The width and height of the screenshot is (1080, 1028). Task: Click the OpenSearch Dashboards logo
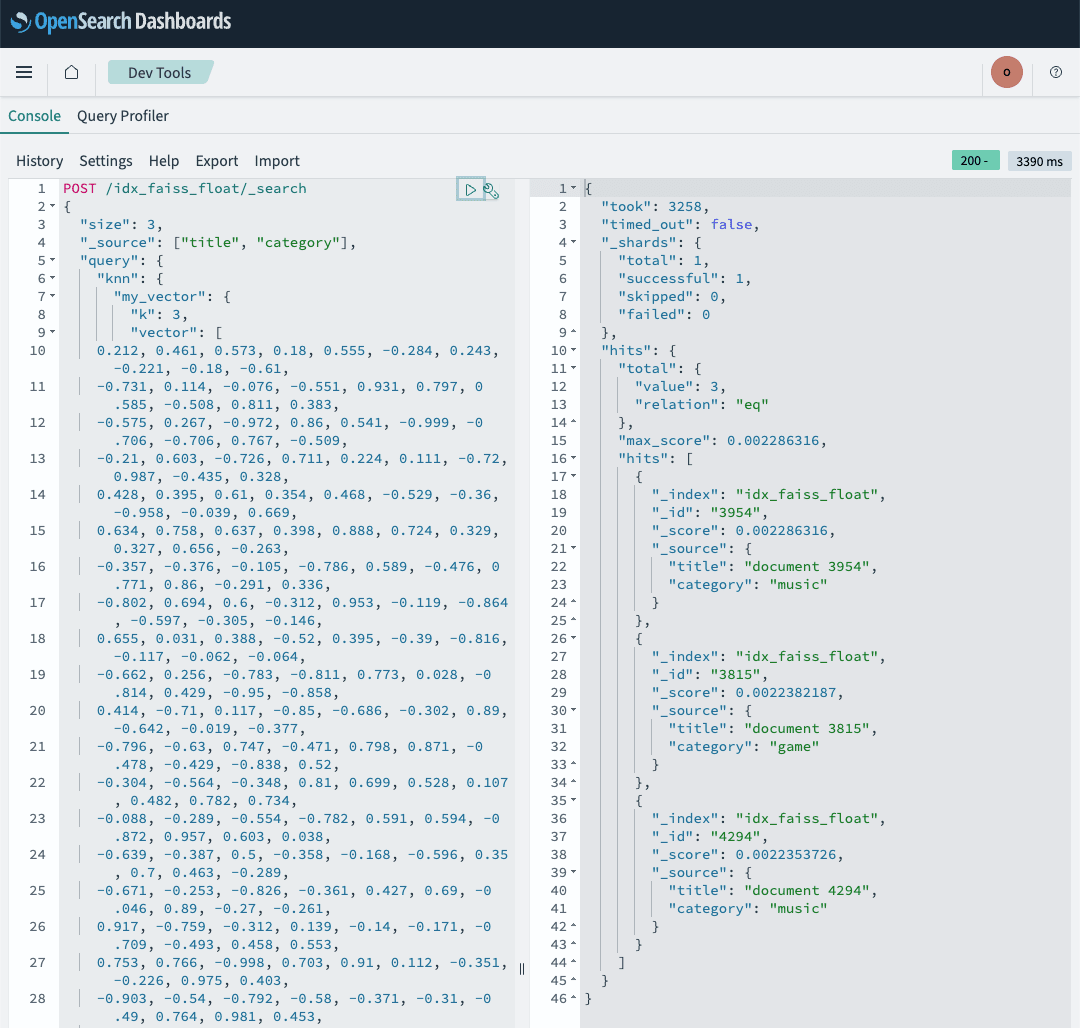coord(121,21)
